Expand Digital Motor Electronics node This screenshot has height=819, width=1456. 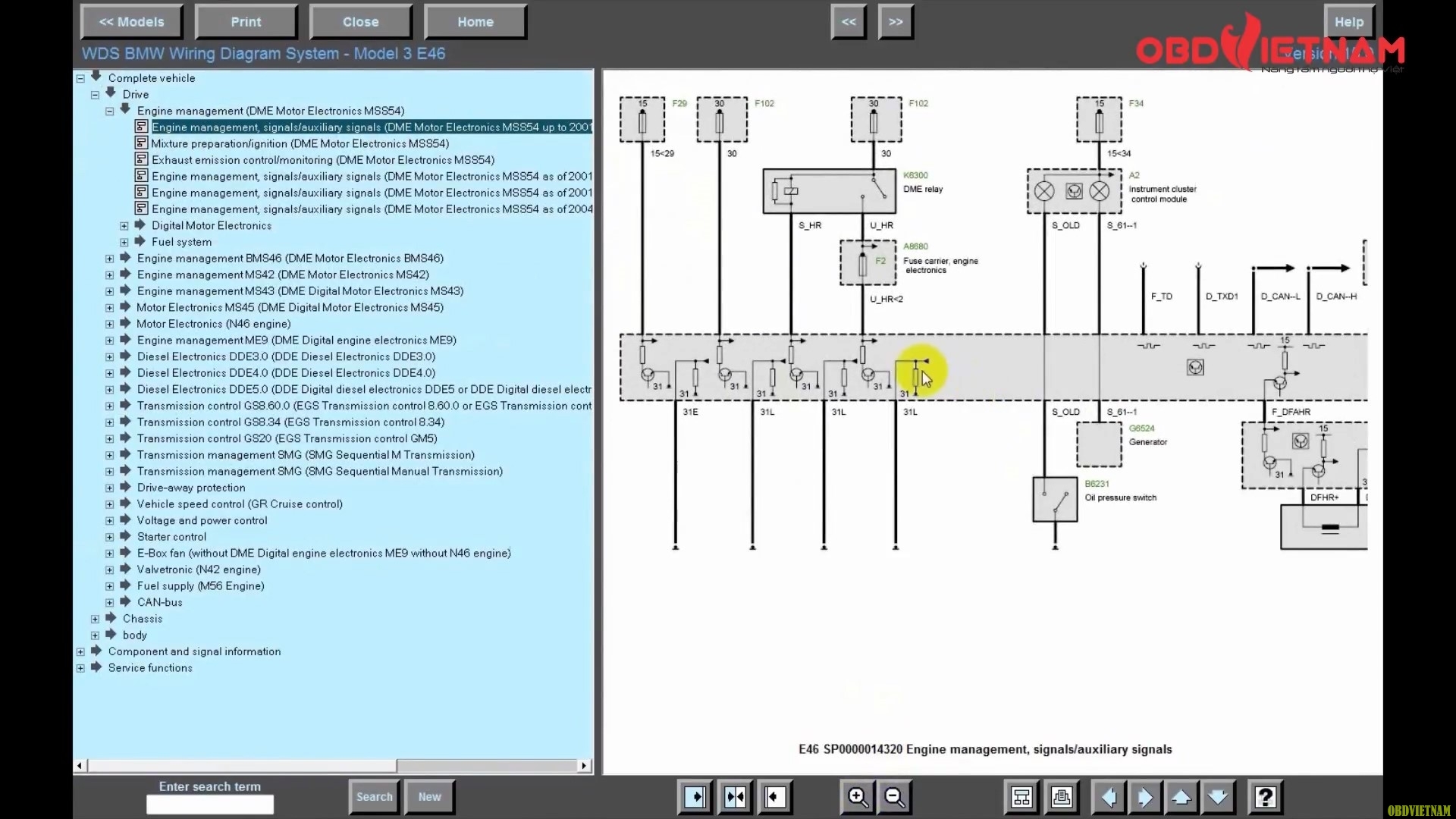pyautogui.click(x=124, y=226)
